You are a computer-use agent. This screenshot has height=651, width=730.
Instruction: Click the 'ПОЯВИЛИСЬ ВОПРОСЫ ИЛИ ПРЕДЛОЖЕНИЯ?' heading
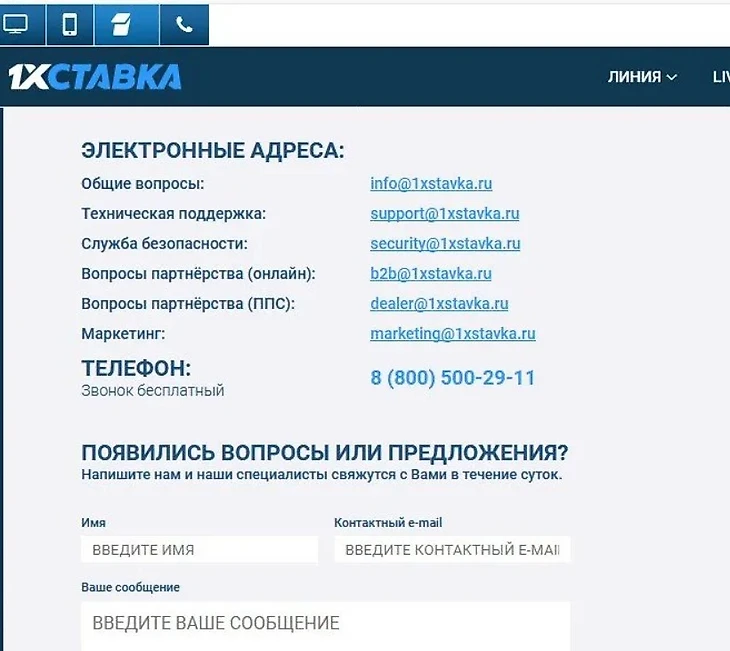pyautogui.click(x=325, y=452)
